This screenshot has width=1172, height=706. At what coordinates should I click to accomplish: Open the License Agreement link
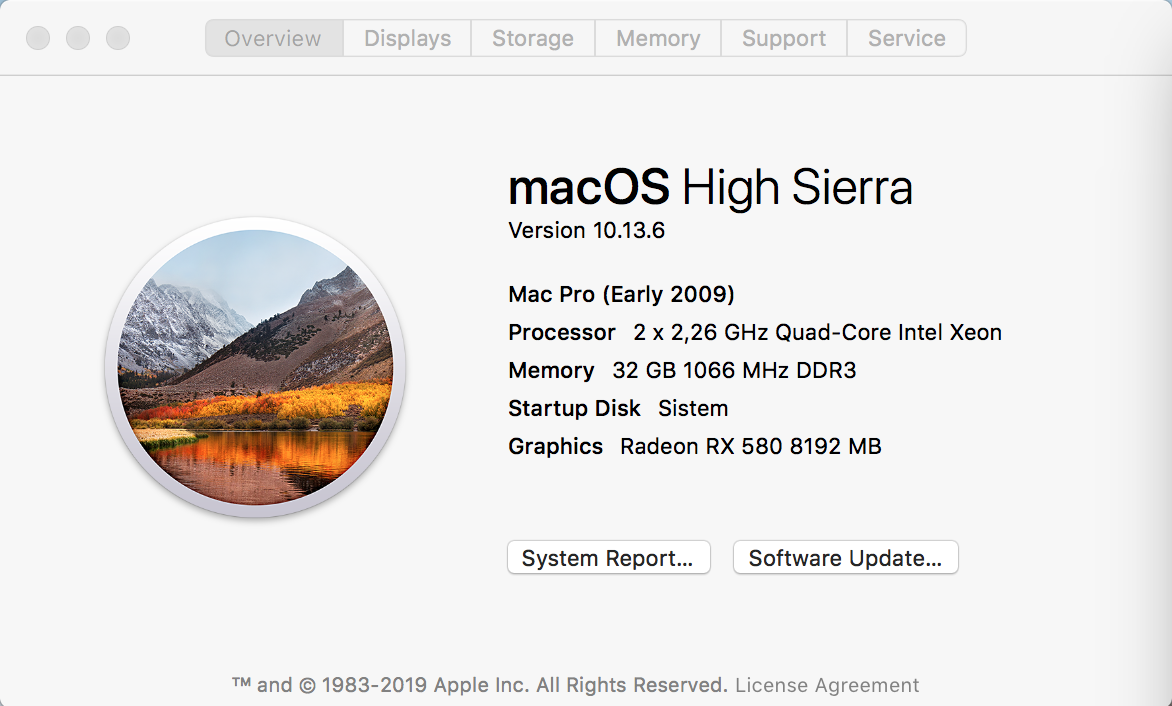click(x=827, y=685)
